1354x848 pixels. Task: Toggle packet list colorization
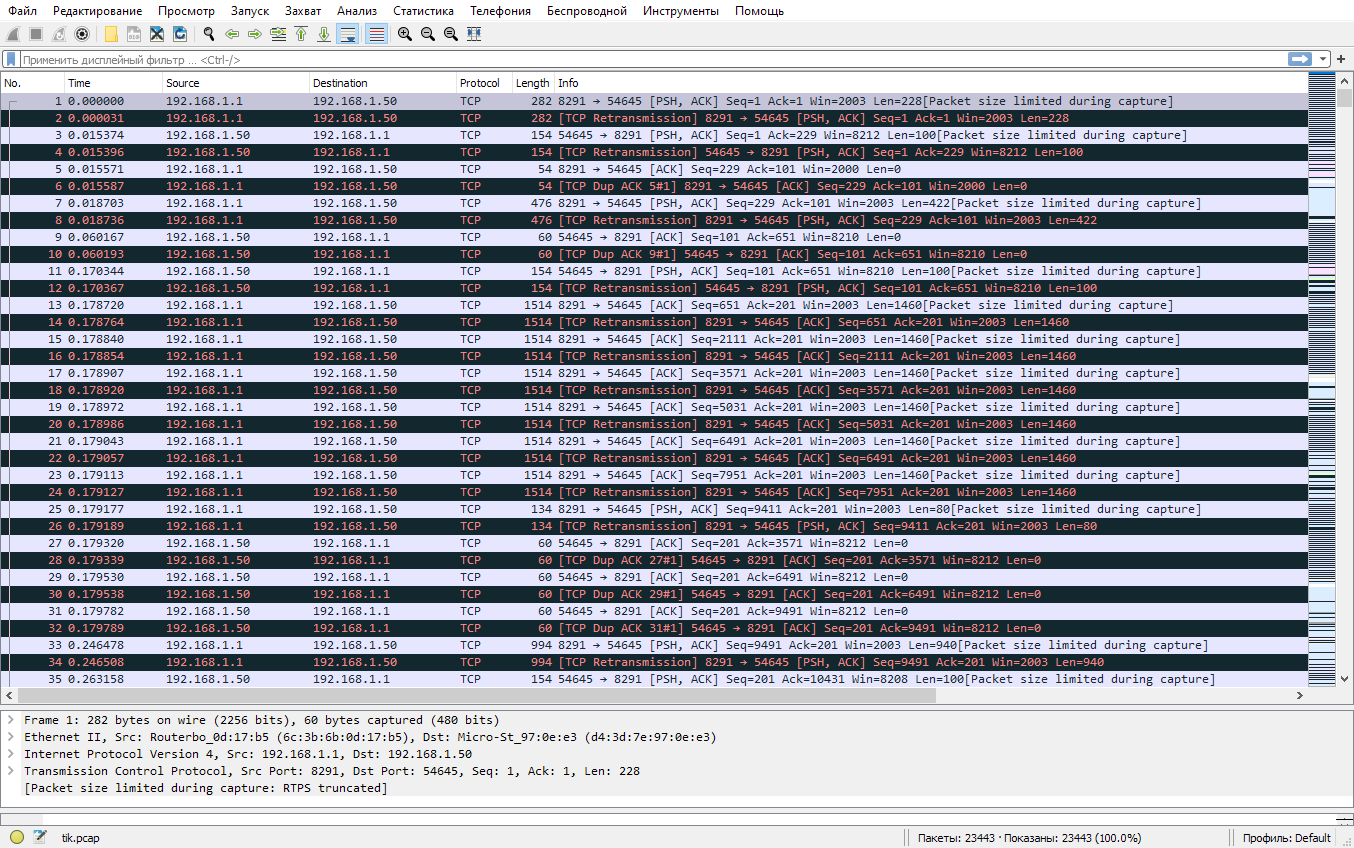pyautogui.click(x=376, y=34)
